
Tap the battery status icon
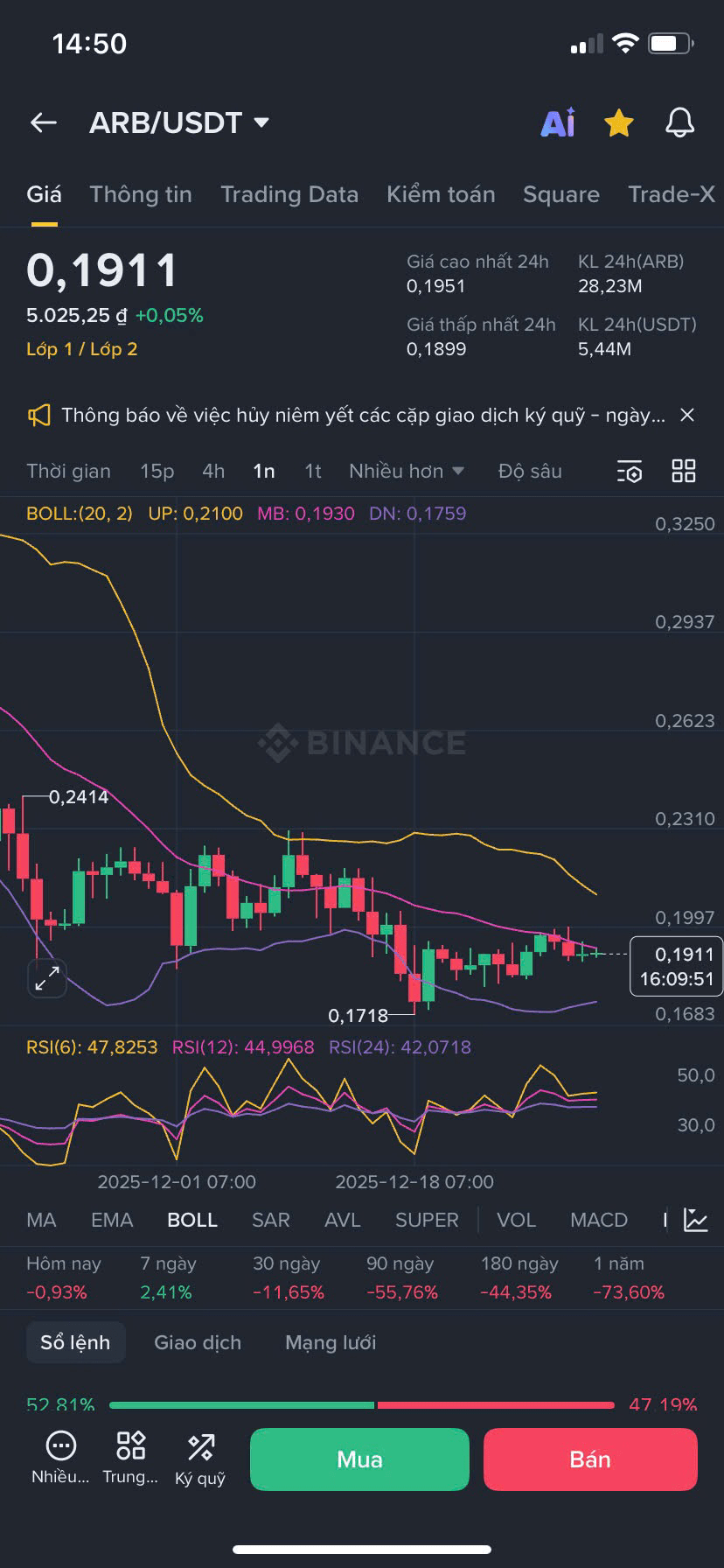[671, 43]
